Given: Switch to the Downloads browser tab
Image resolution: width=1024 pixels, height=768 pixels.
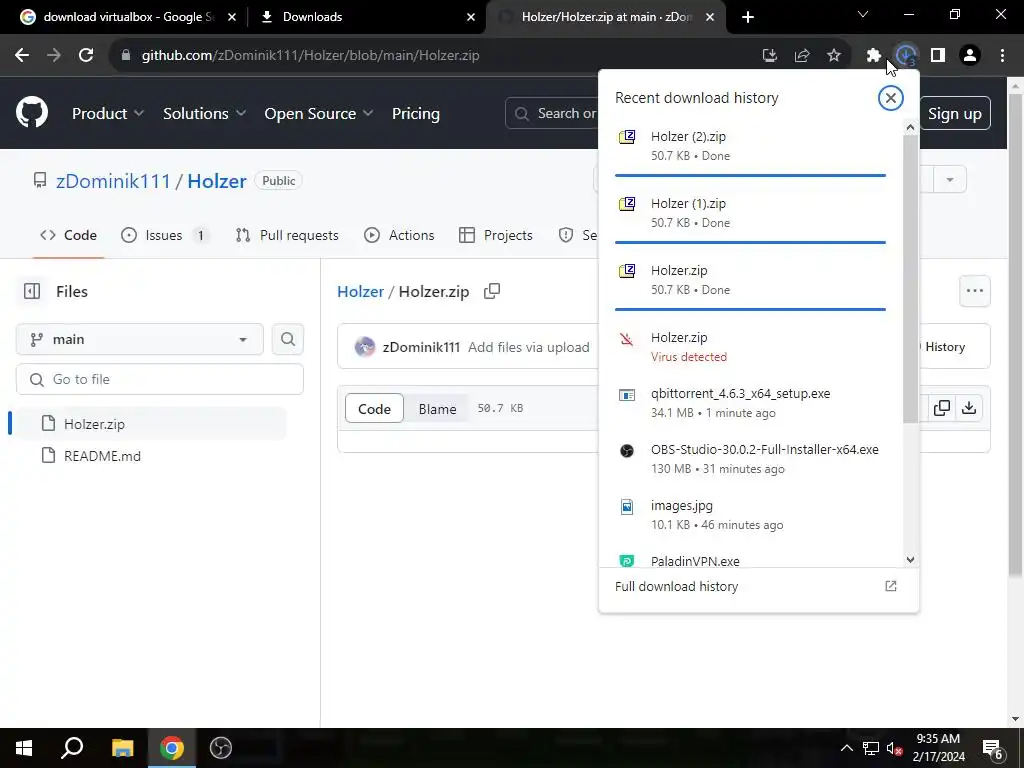Looking at the screenshot, I should point(366,17).
